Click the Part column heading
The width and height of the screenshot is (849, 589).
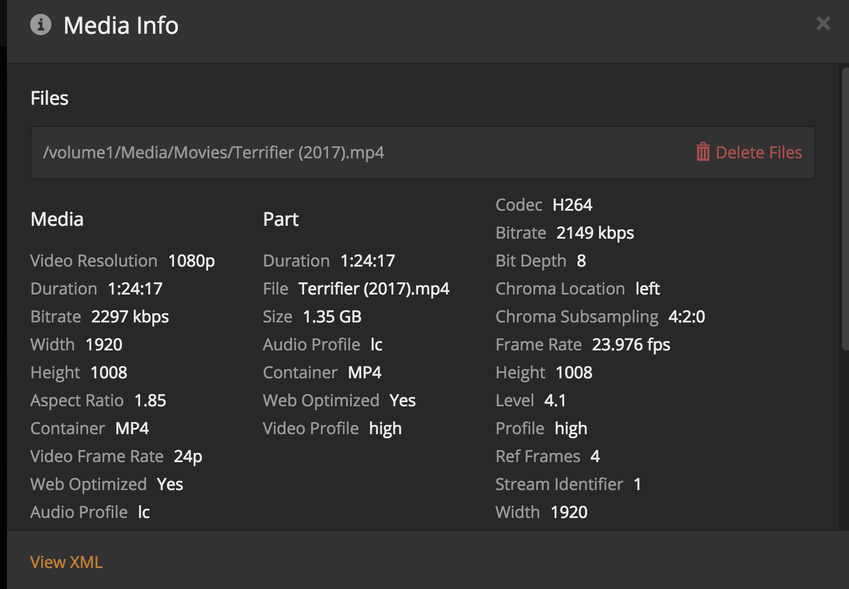[281, 219]
